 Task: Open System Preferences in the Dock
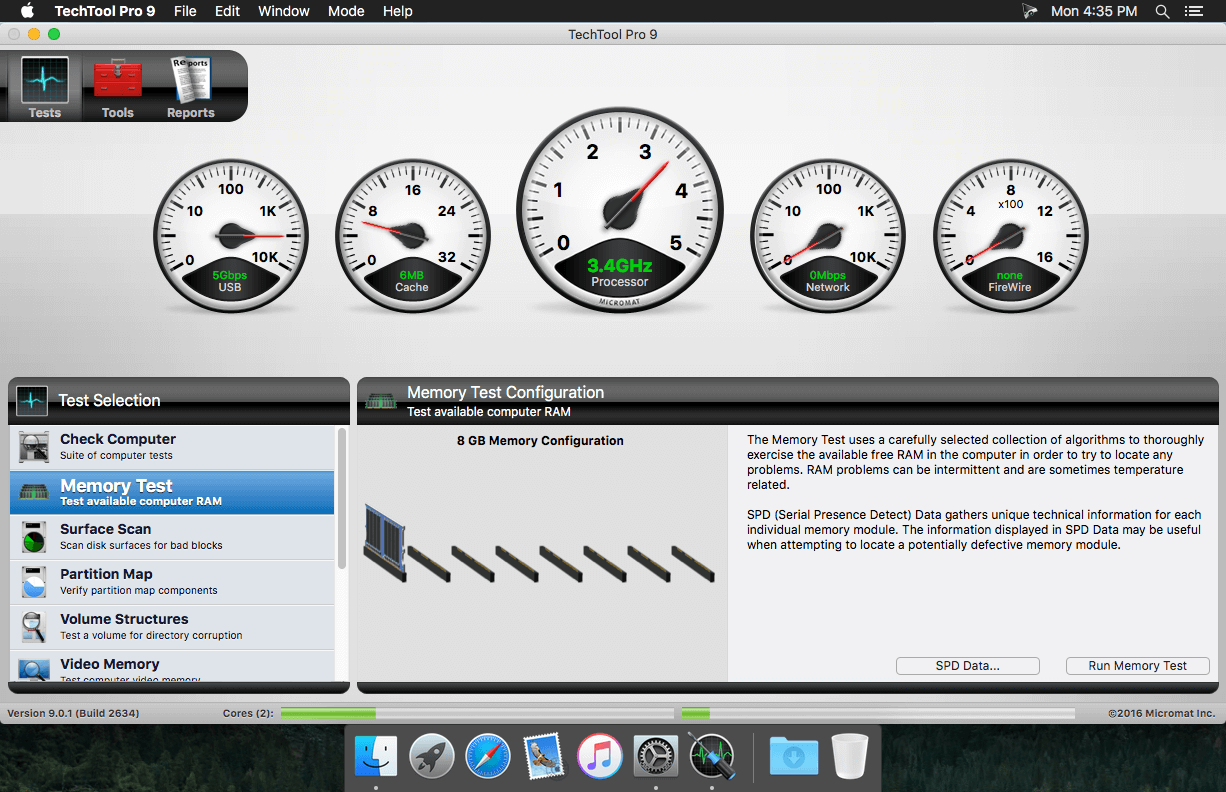click(x=656, y=756)
